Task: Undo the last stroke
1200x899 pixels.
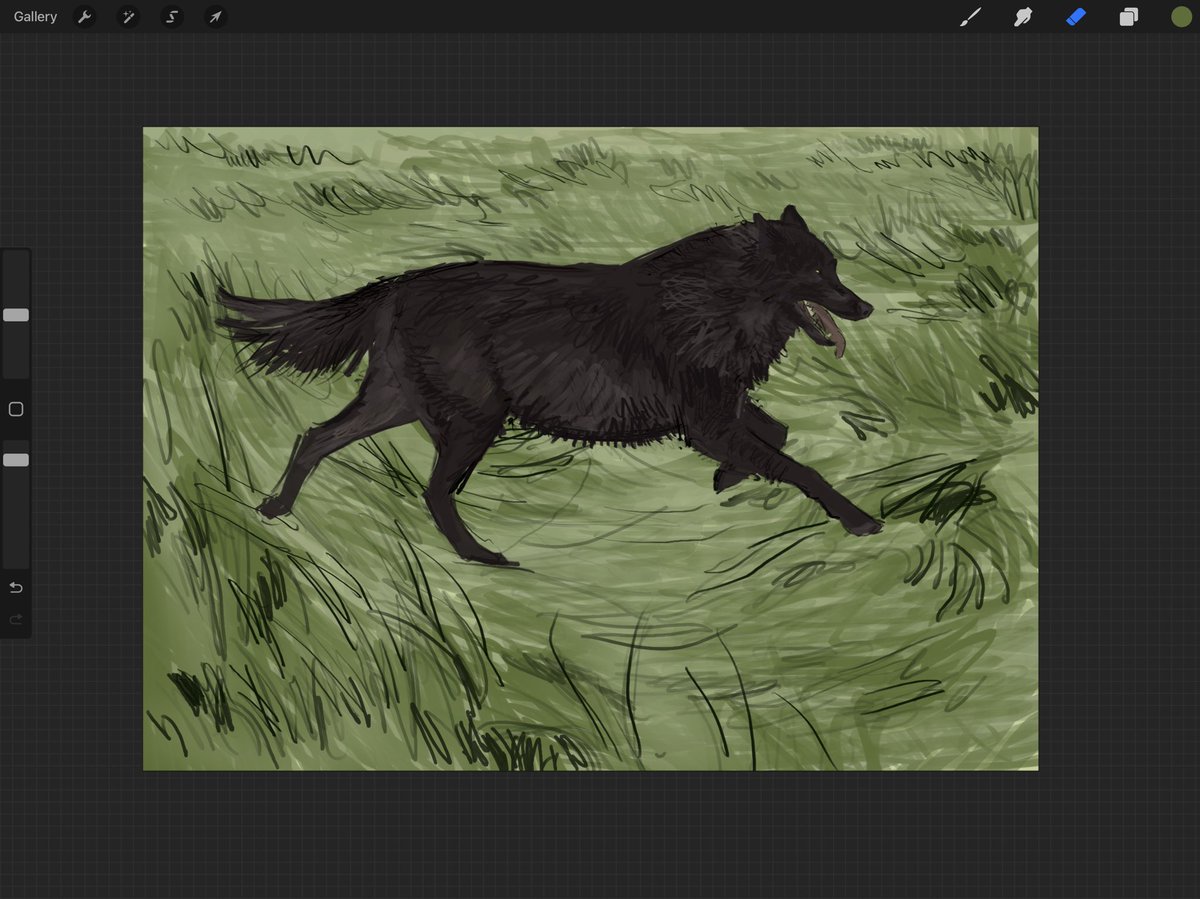Action: (x=16, y=587)
